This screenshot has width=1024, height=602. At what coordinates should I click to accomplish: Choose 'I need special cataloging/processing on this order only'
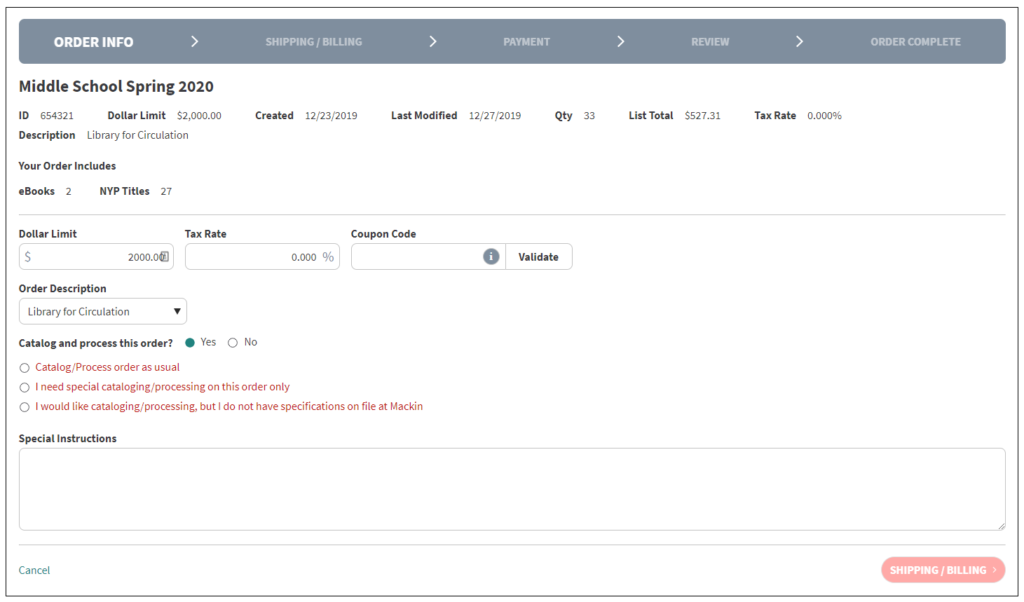tap(24, 387)
